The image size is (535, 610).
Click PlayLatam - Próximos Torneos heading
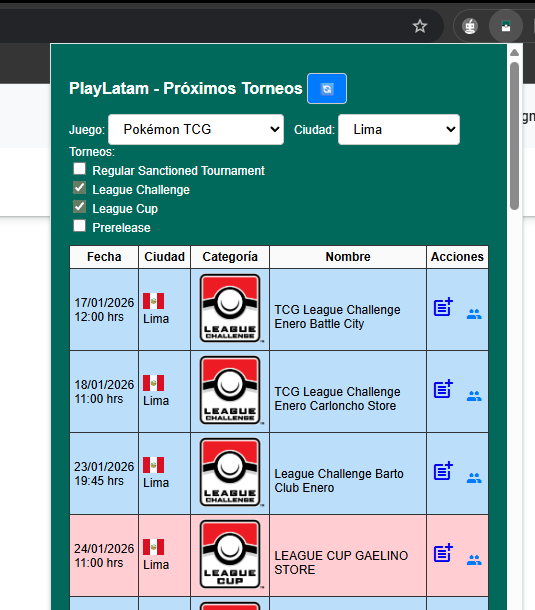186,89
